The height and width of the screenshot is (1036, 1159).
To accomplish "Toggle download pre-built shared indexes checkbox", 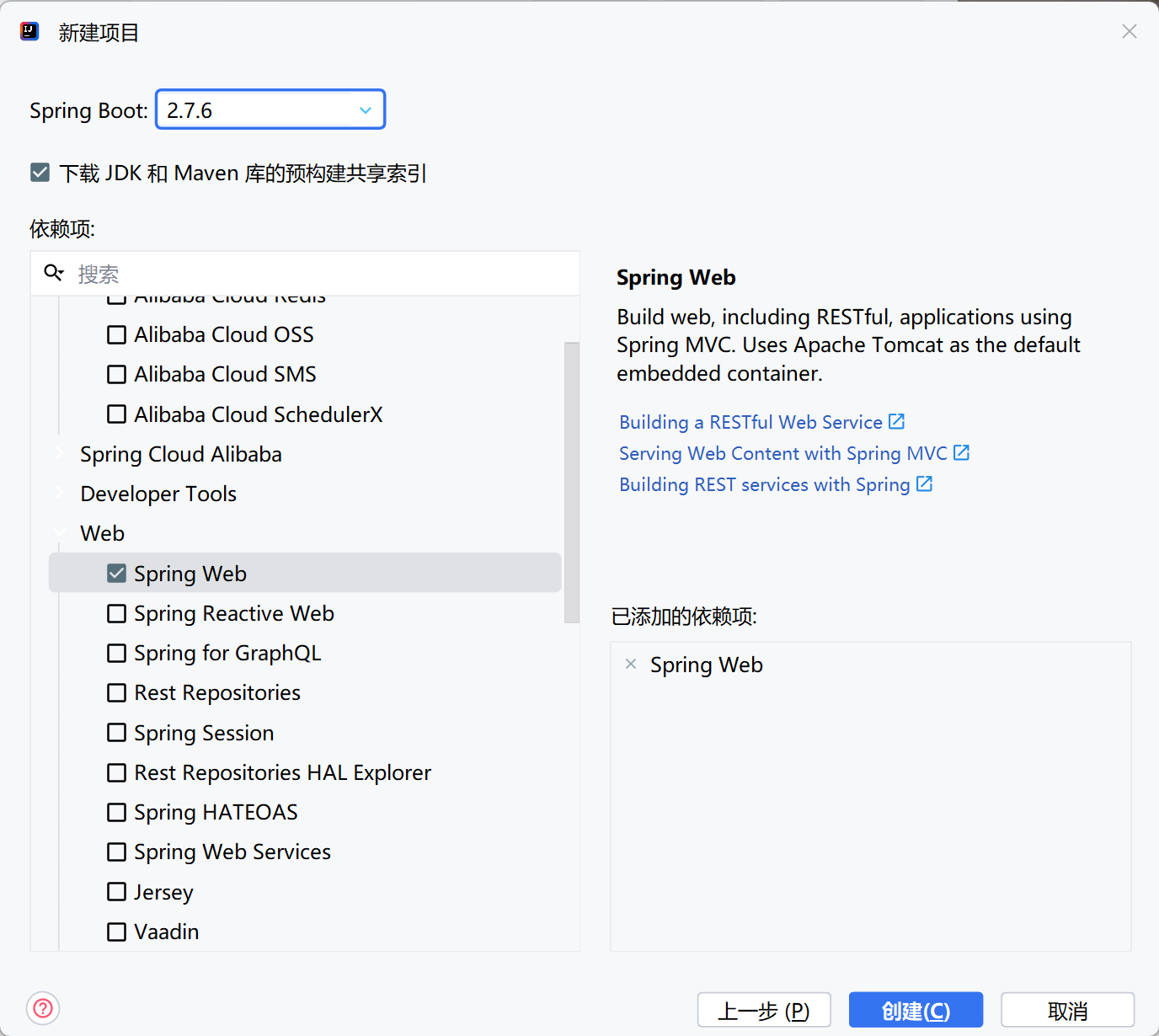I will point(40,173).
